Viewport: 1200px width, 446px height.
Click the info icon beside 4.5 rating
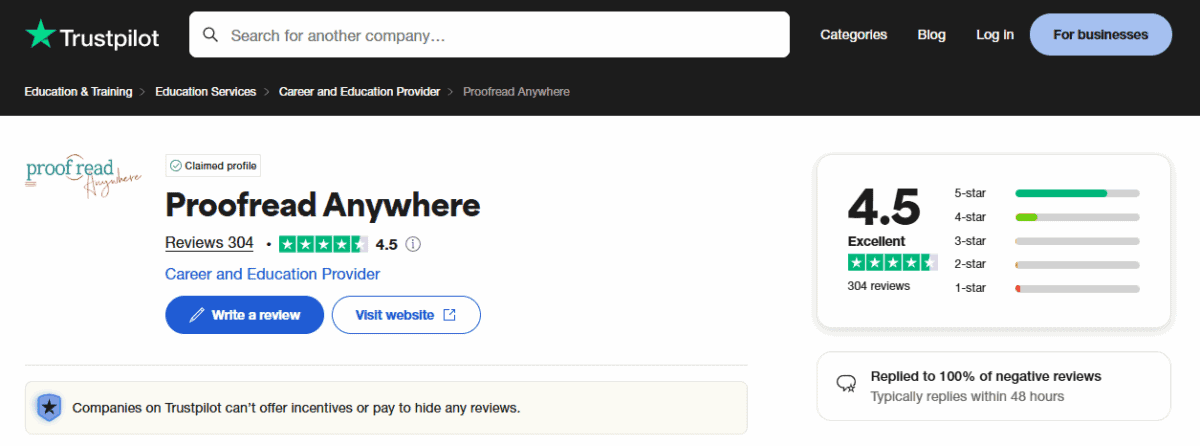413,244
